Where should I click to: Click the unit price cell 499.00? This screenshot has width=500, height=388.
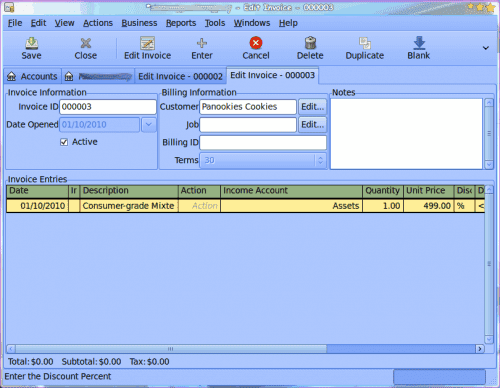click(428, 206)
